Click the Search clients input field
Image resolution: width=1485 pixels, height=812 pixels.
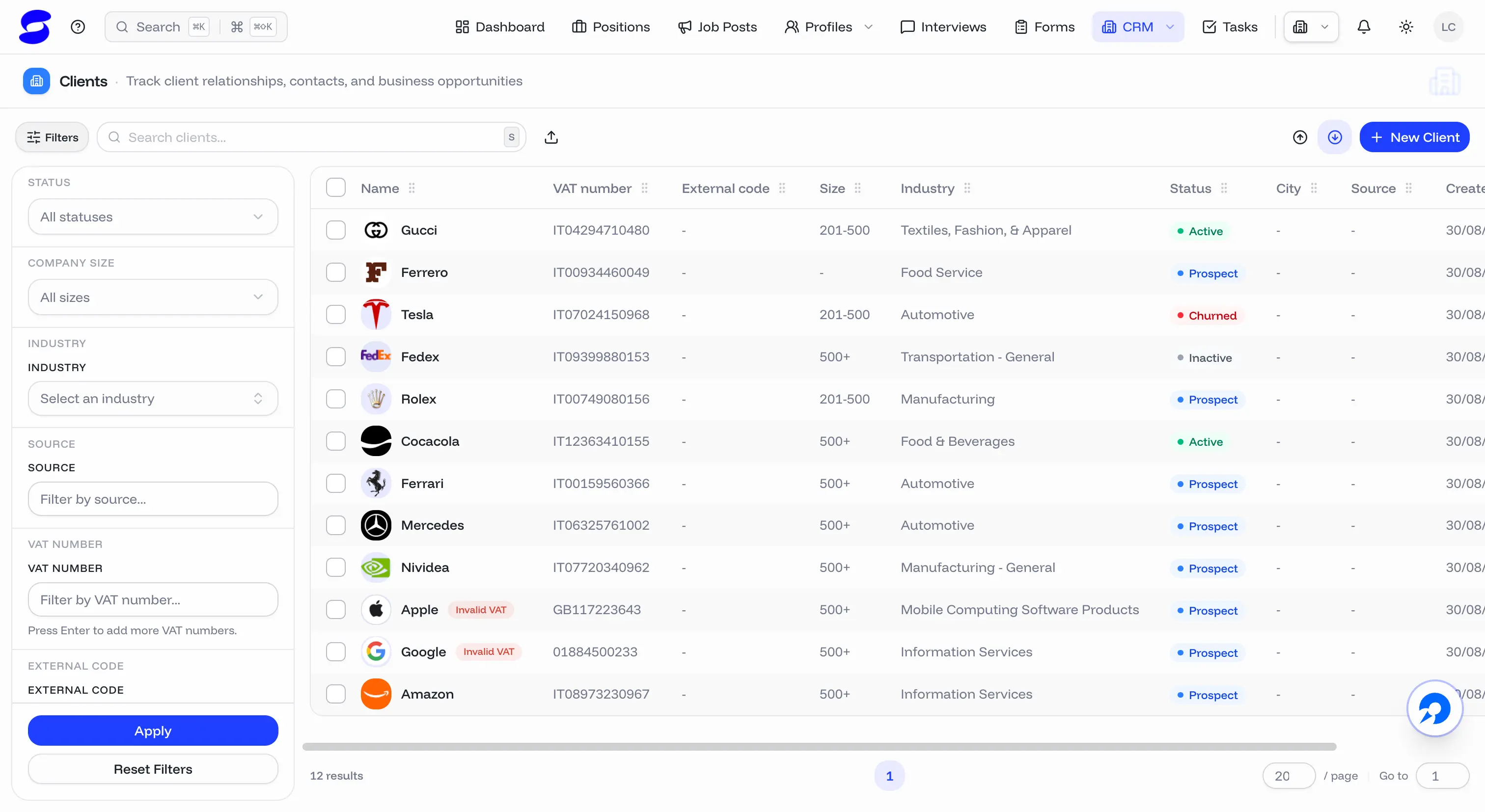[311, 137]
